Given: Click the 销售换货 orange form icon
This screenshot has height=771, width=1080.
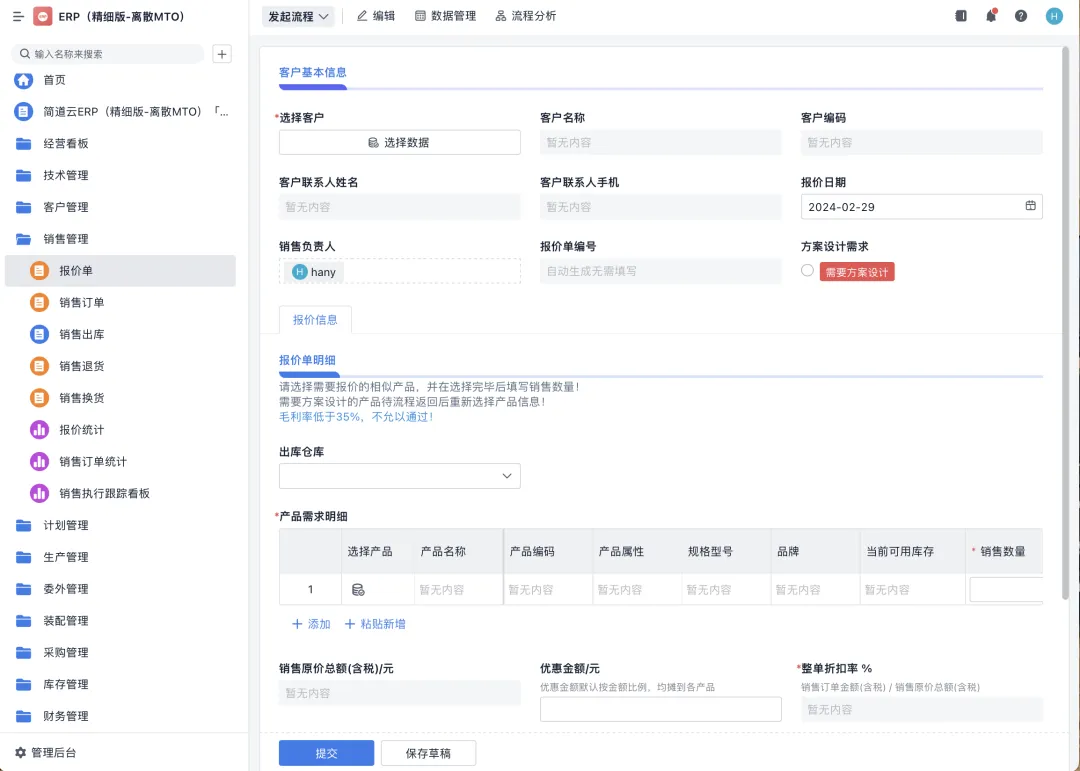Looking at the screenshot, I should tap(39, 398).
